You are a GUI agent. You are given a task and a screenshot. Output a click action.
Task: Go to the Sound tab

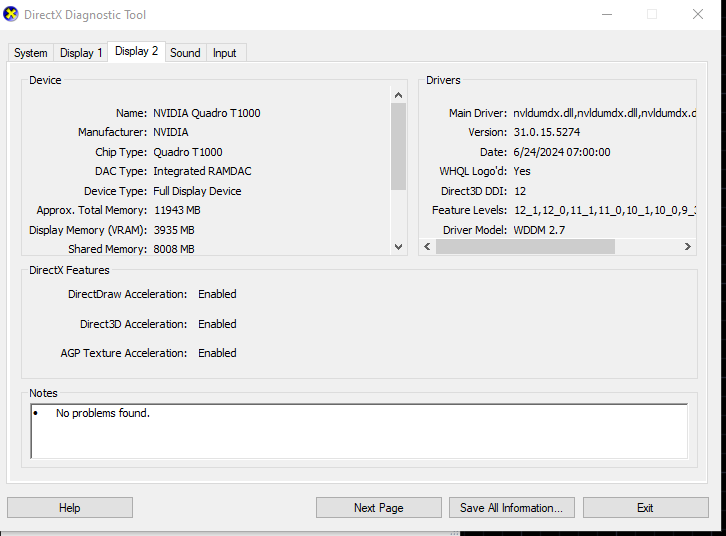click(185, 53)
